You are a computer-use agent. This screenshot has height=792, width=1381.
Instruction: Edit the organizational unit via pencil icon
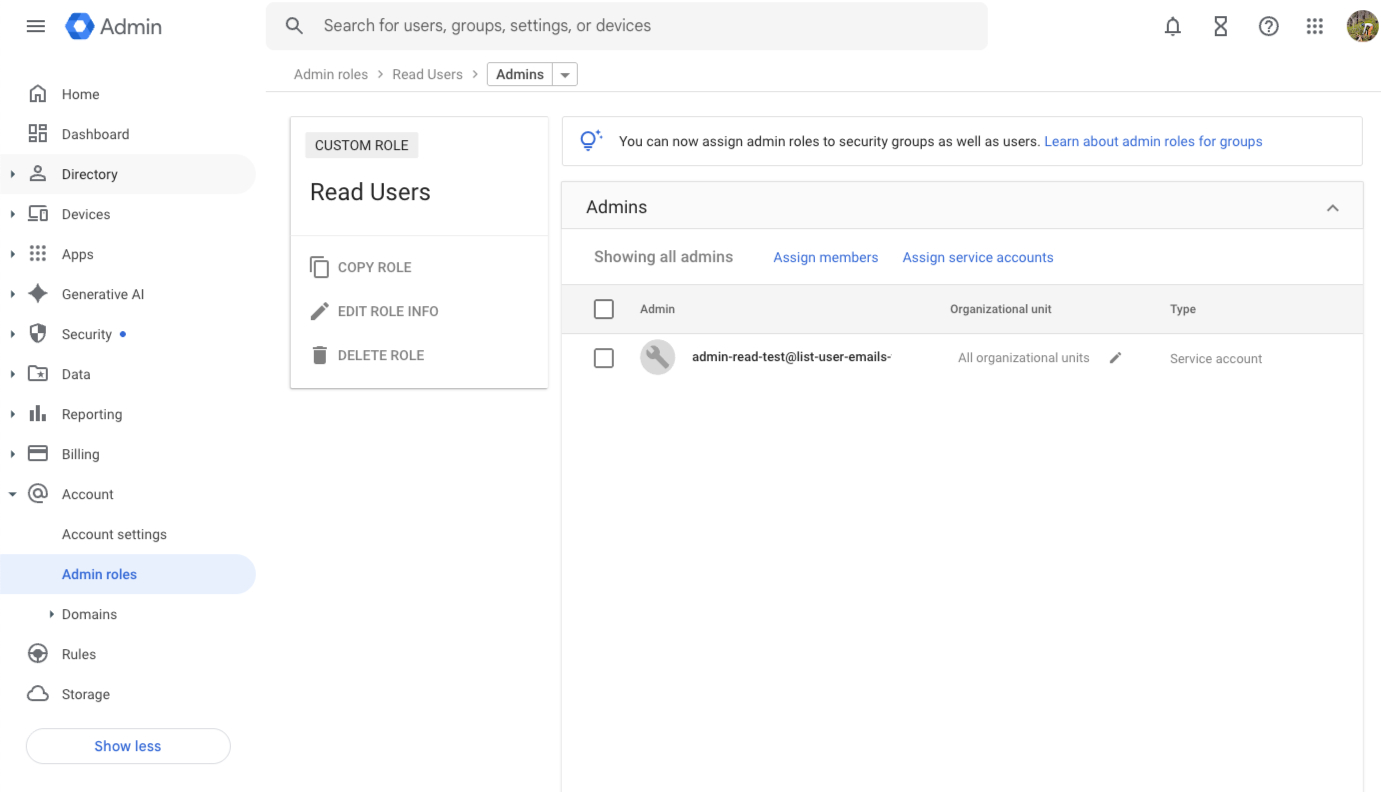pos(1115,357)
